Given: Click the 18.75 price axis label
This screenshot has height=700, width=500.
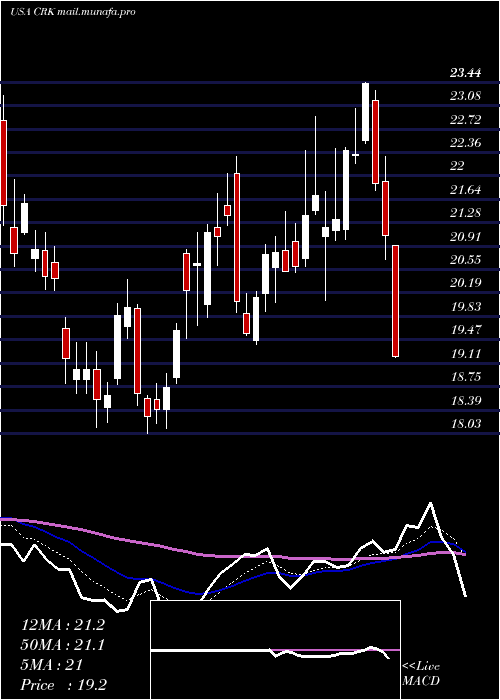Looking at the screenshot, I should 466,376.
